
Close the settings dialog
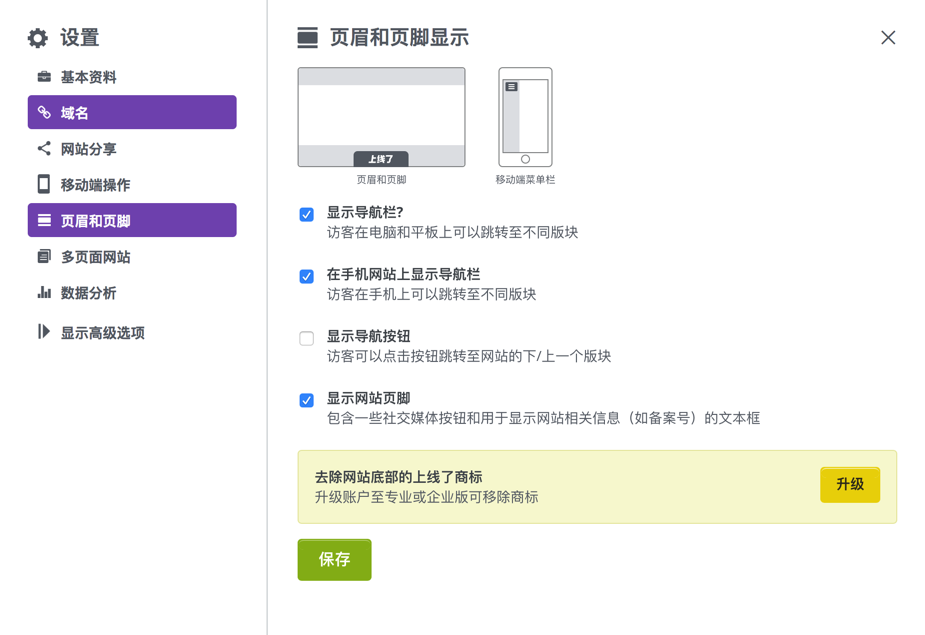pos(888,38)
